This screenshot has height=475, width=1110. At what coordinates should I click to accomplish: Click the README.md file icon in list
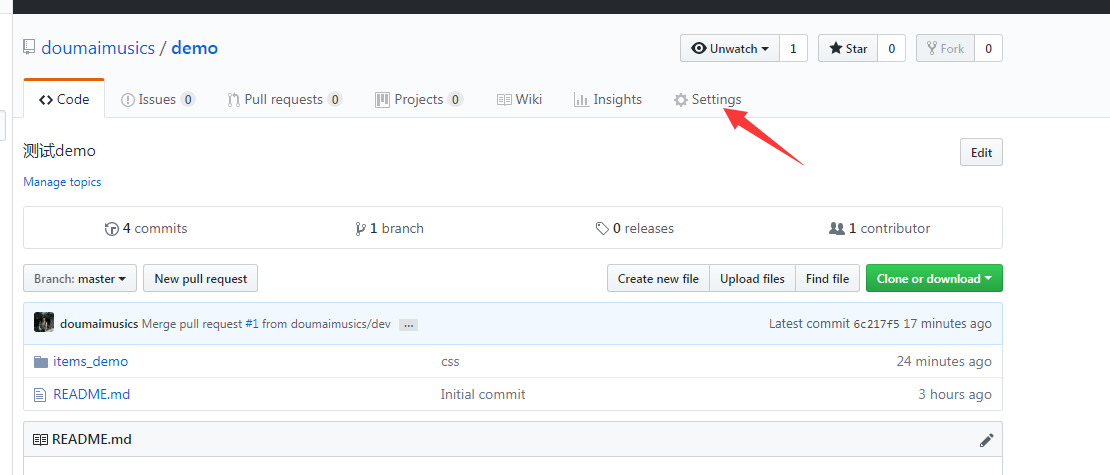click(41, 394)
